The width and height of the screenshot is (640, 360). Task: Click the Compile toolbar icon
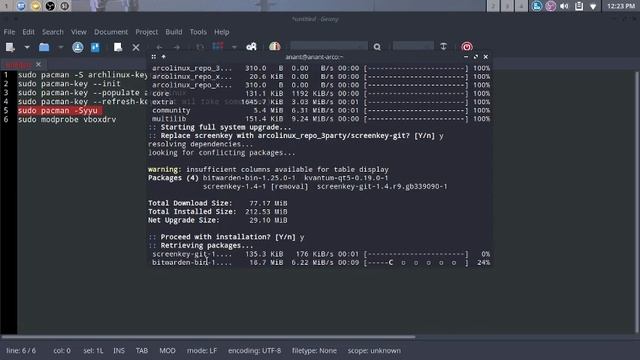pos(200,47)
